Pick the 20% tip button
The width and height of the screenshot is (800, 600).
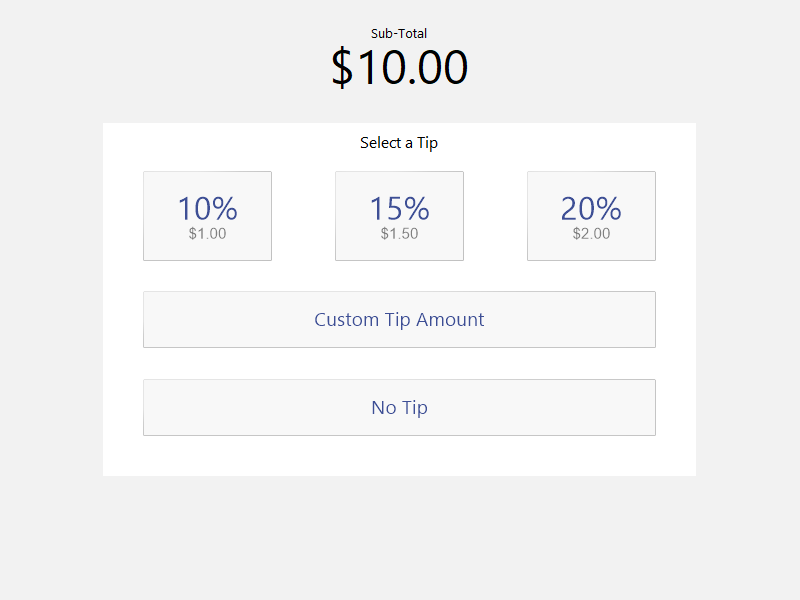point(591,216)
